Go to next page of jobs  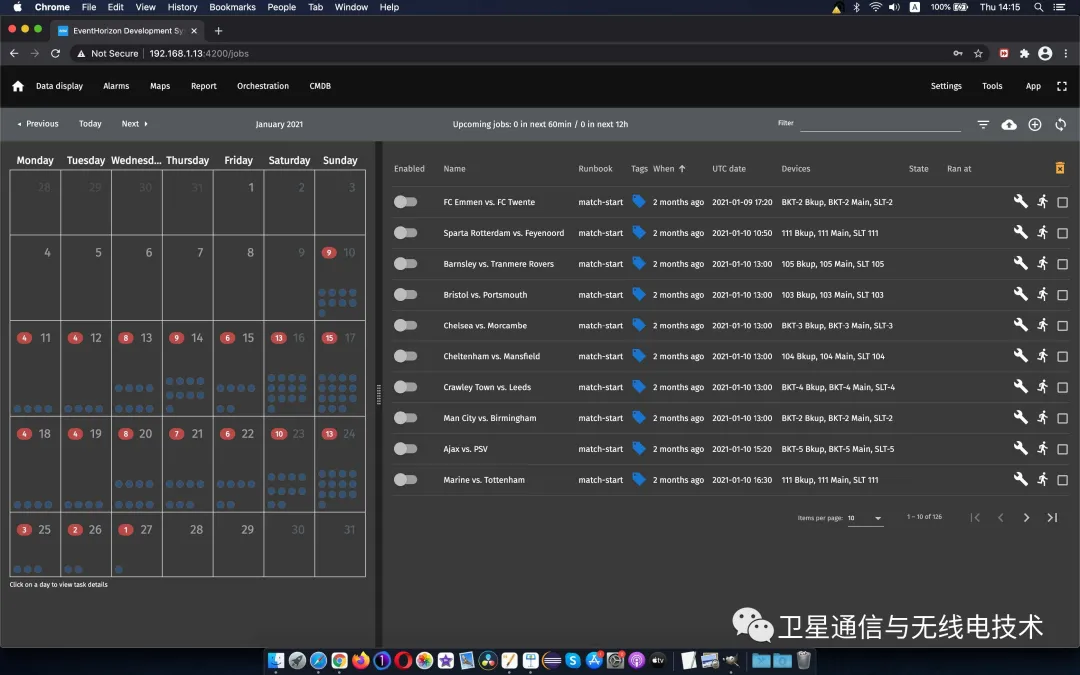coord(1026,517)
